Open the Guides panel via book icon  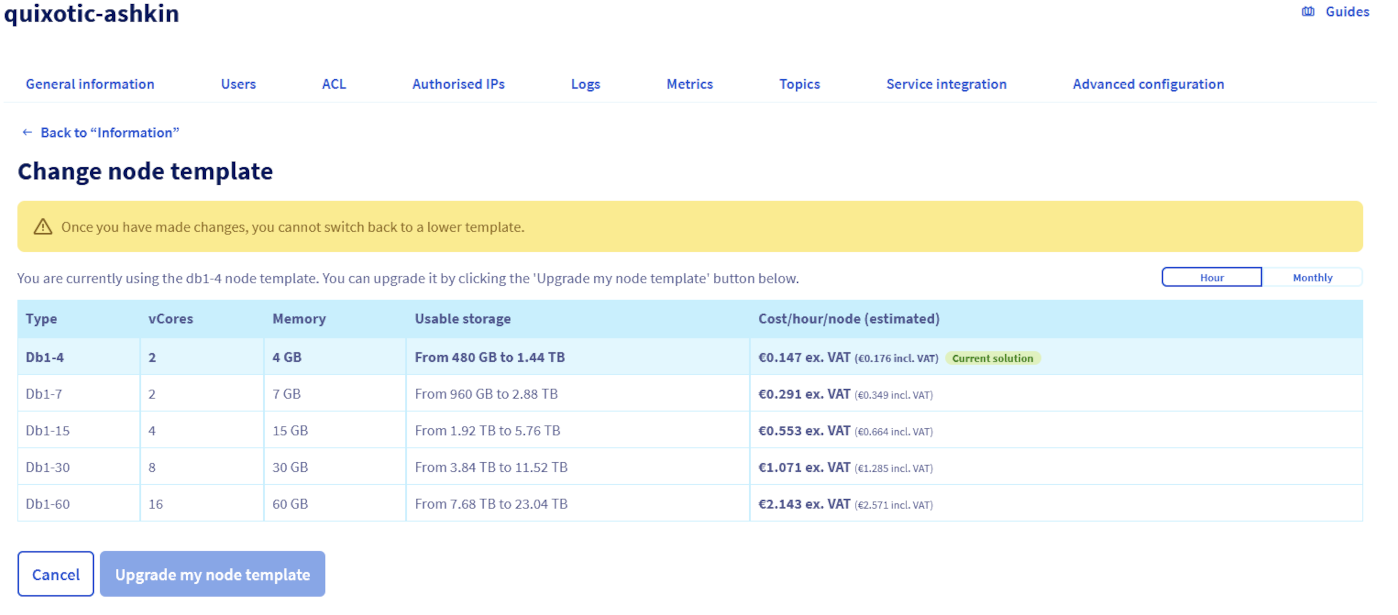coord(1307,11)
